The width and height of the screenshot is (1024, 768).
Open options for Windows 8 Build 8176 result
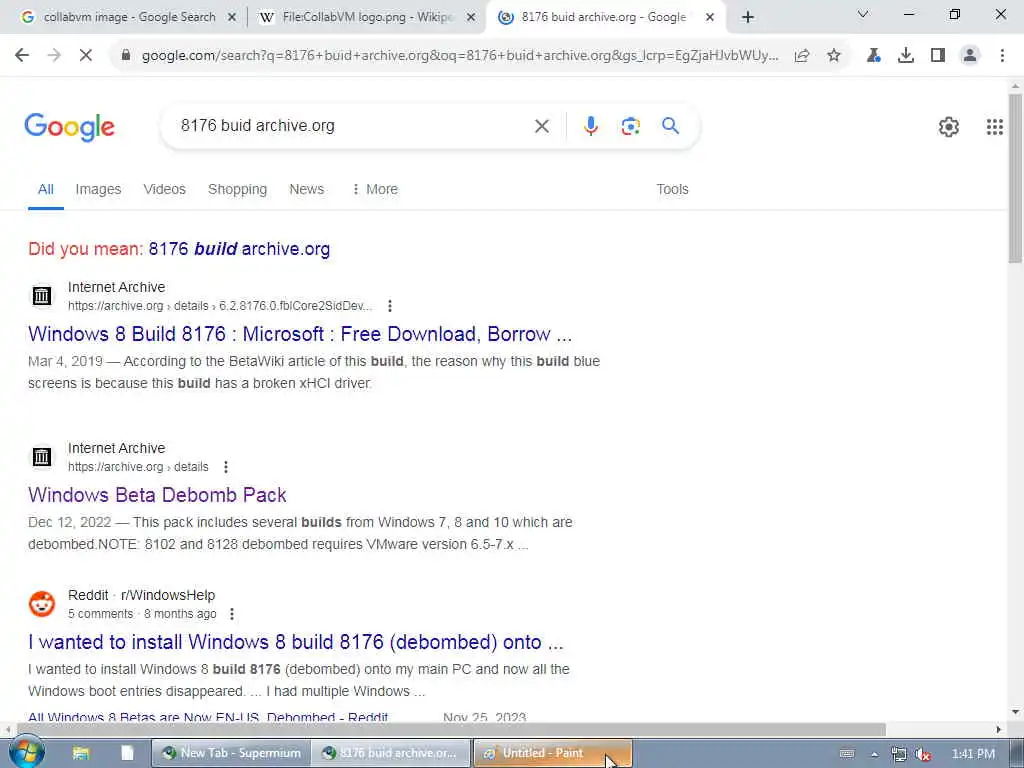[x=390, y=306]
